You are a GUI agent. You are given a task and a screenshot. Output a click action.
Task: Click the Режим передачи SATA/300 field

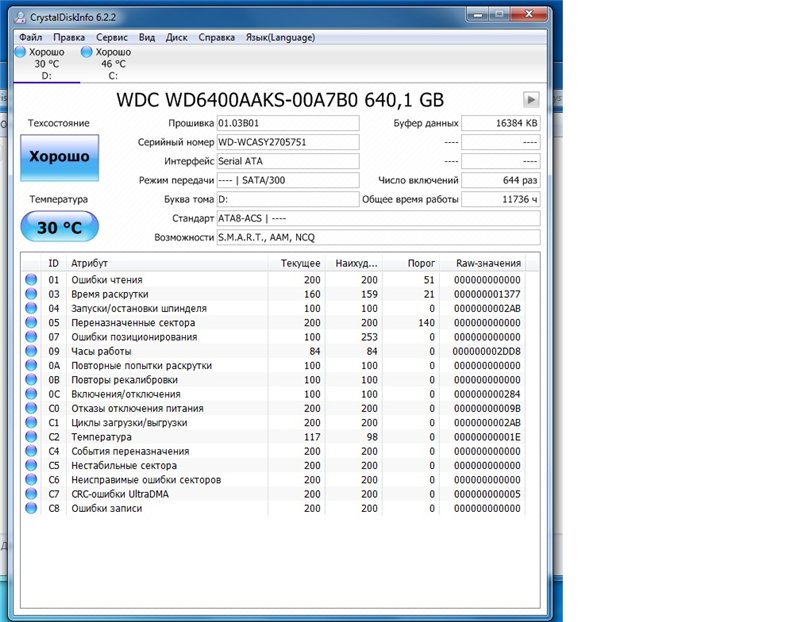[x=288, y=180]
